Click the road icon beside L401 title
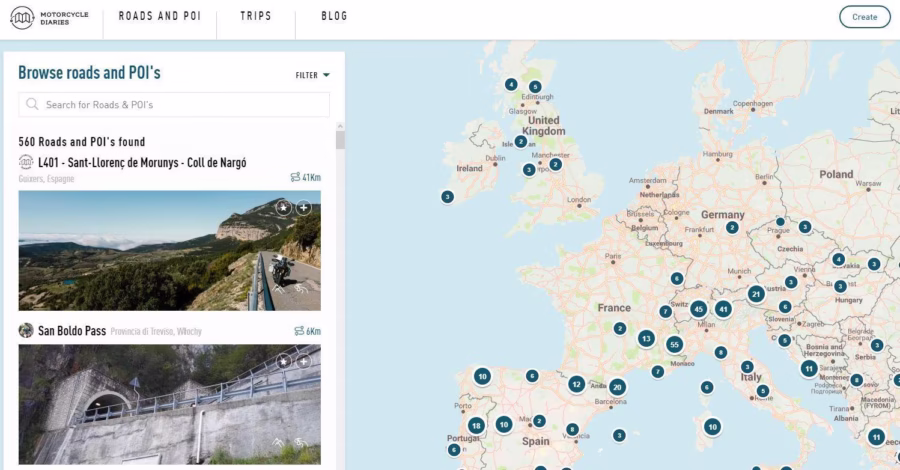The height and width of the screenshot is (470, 900). click(26, 163)
